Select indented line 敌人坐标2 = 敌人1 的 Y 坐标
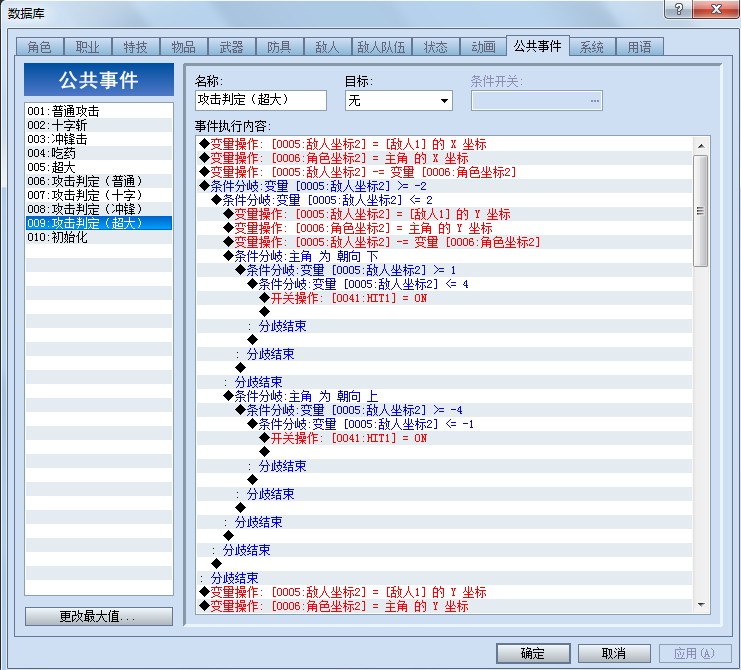 444,214
